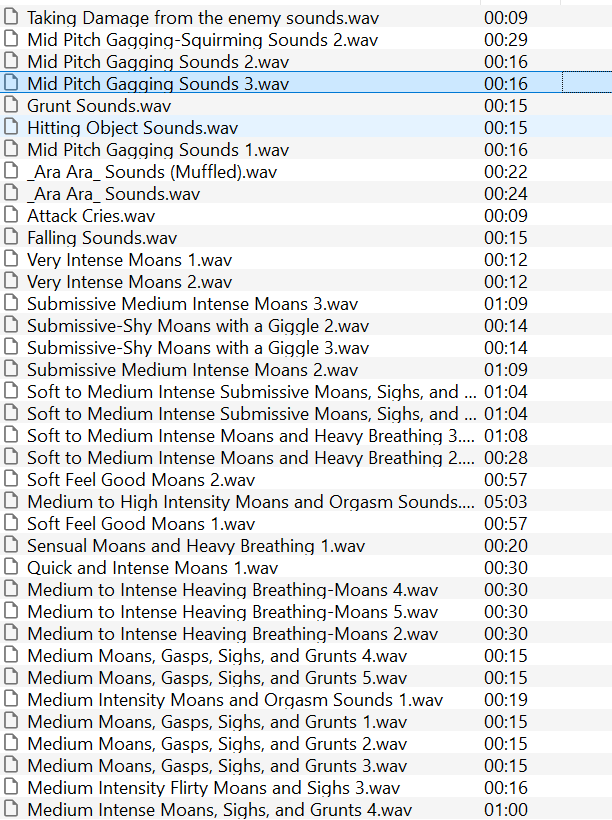Click the Falling Sounds.wav file name

[x=102, y=238]
